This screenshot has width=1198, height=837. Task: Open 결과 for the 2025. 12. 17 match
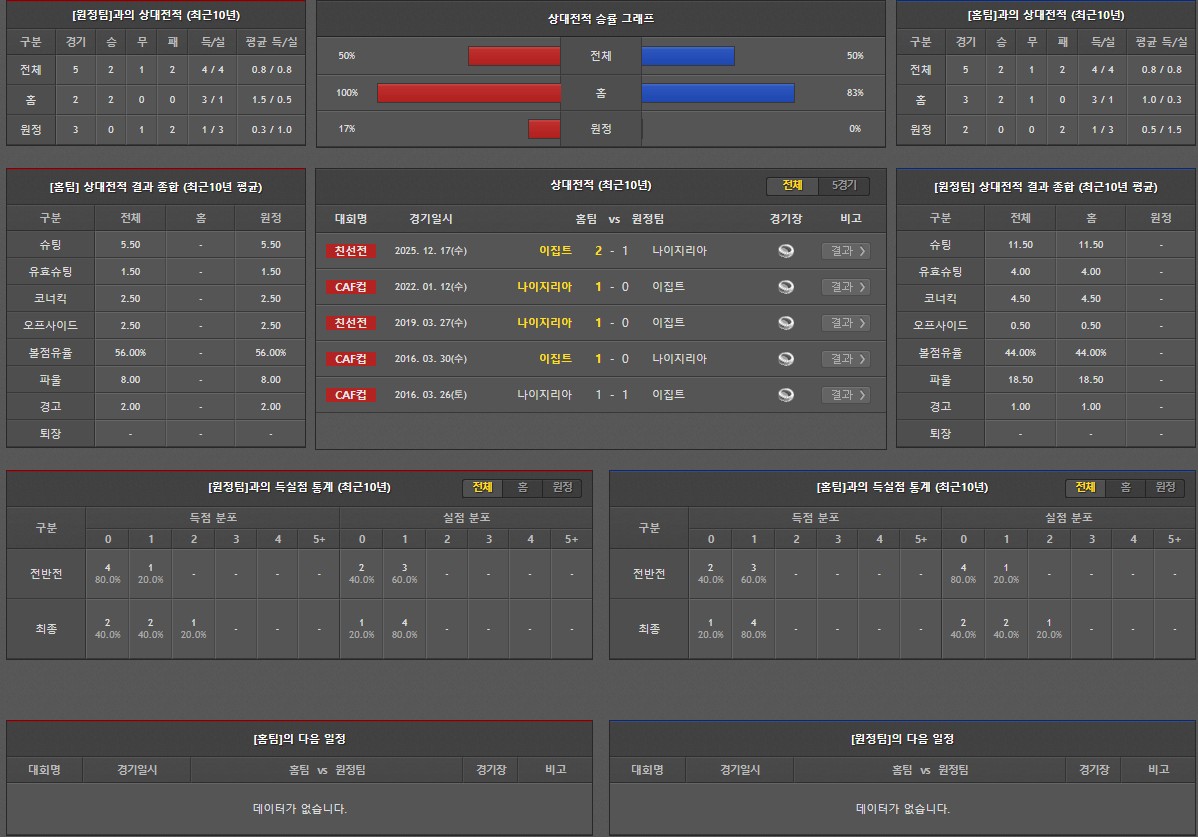(845, 251)
